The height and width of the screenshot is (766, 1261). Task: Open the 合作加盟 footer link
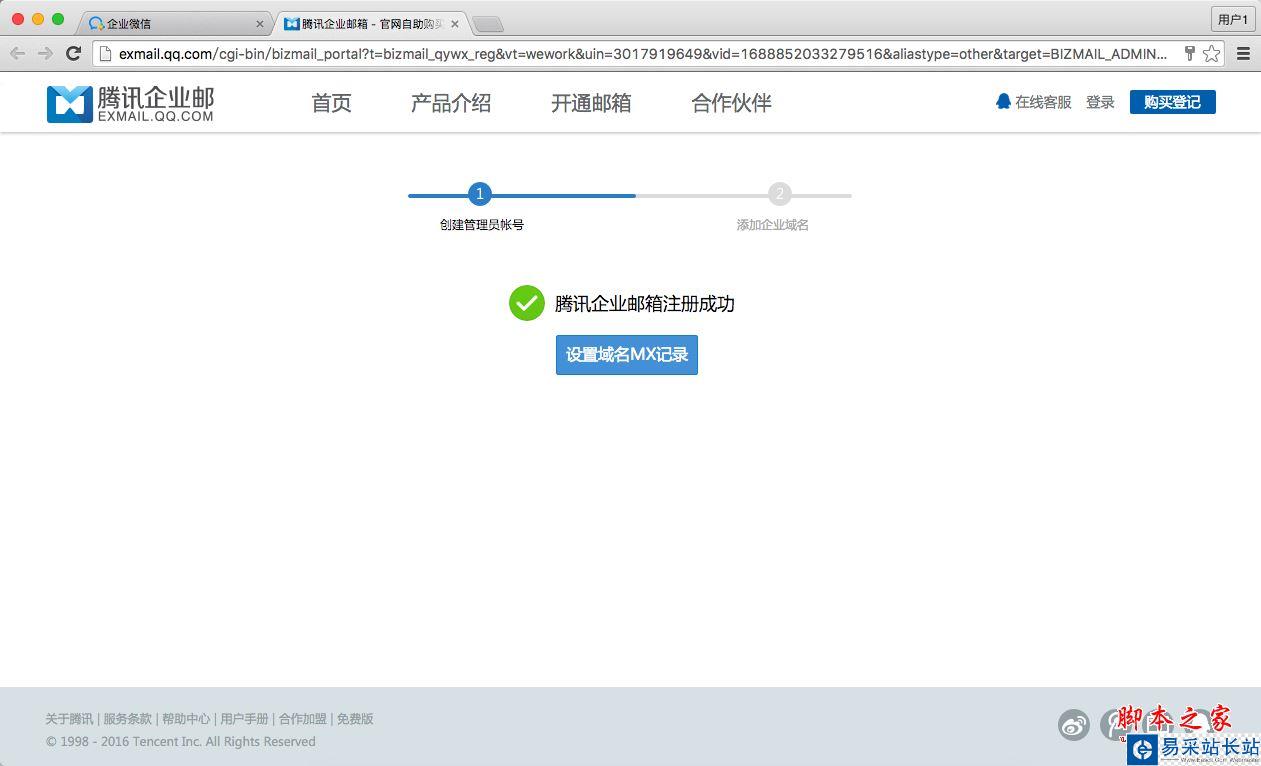(303, 719)
